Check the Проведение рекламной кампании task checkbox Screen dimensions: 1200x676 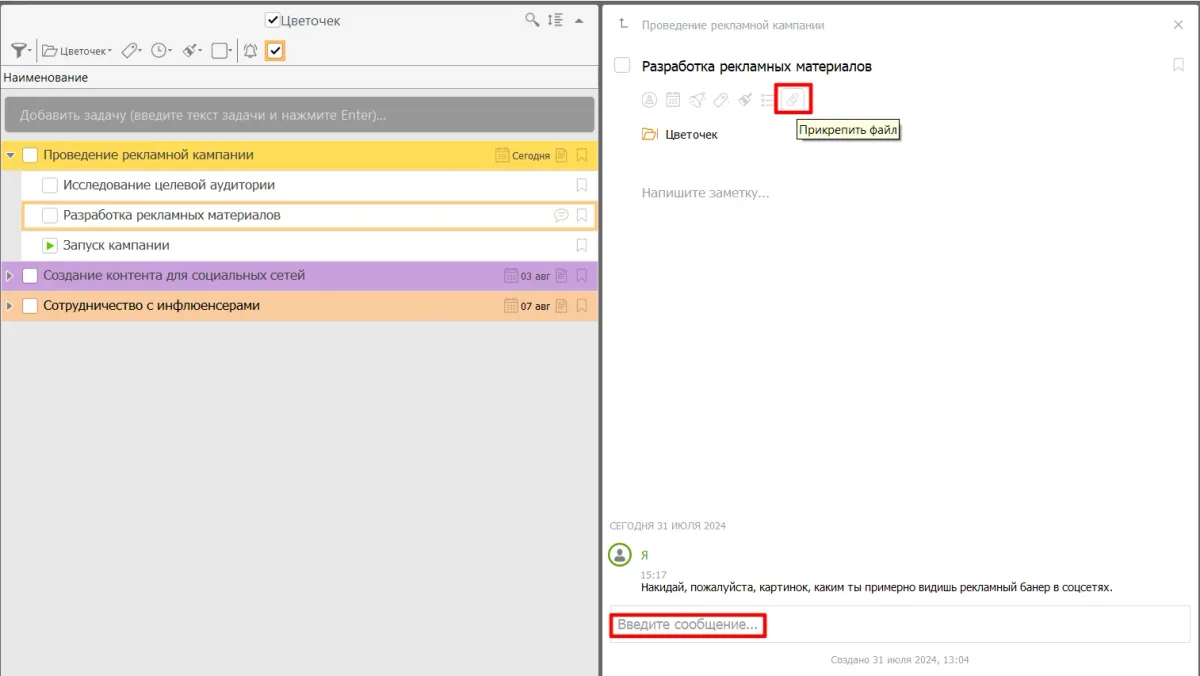30,155
